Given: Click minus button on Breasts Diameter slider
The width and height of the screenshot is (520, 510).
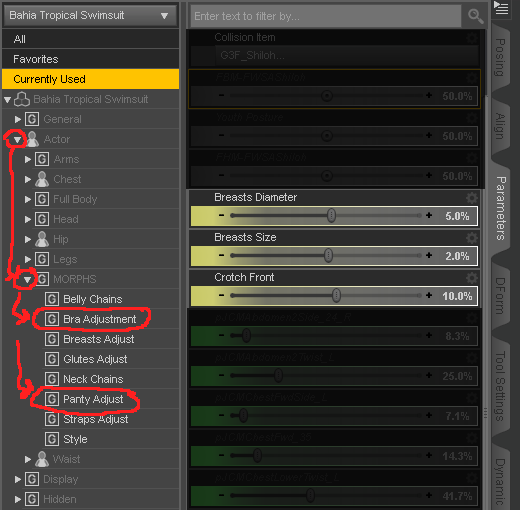Looking at the screenshot, I should [x=221, y=215].
